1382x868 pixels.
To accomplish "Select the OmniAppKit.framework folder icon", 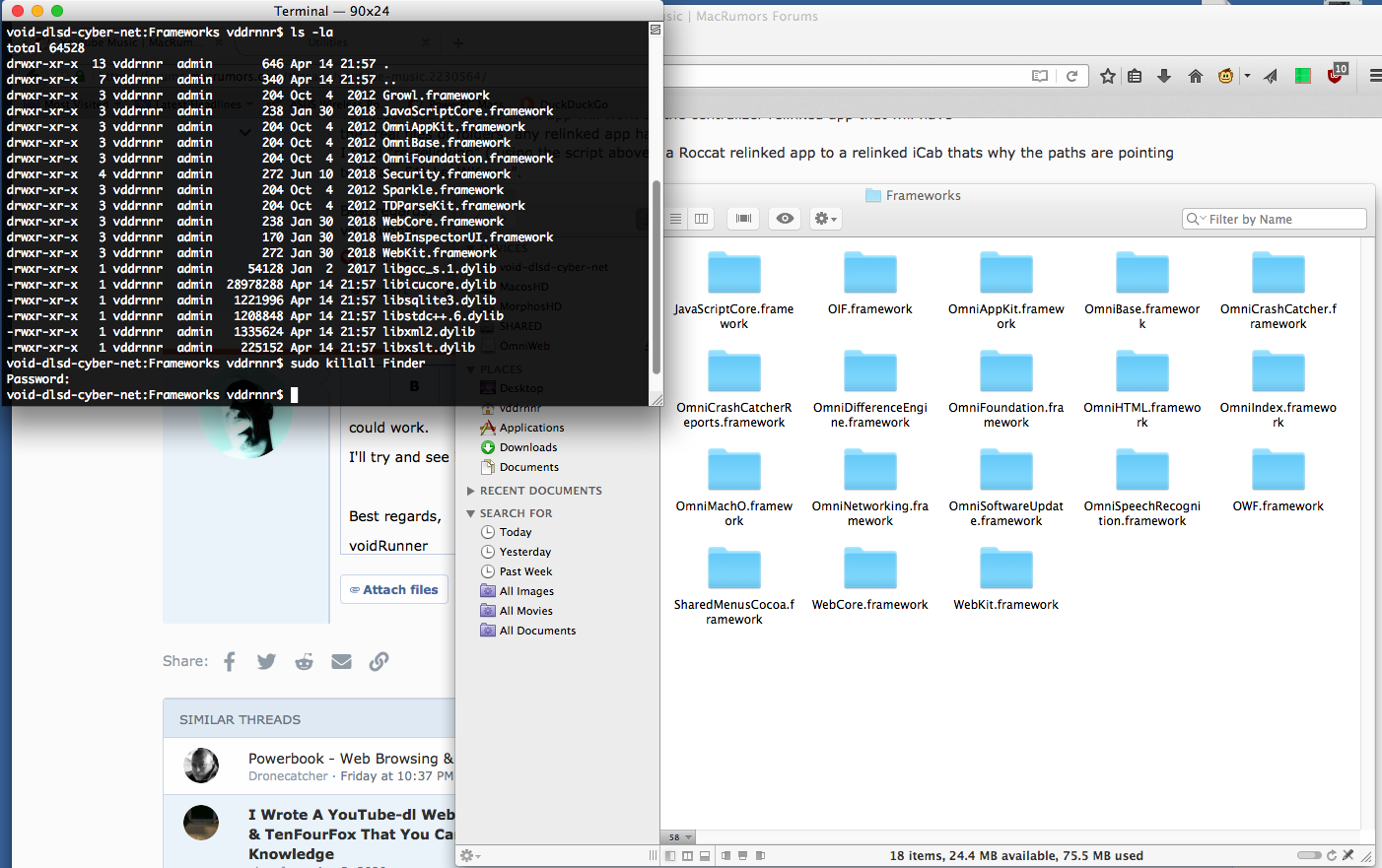I will point(1006,273).
